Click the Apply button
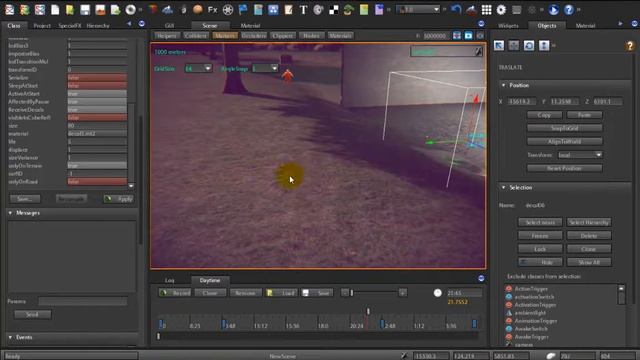Image resolution: width=640 pixels, height=360 pixels. (118, 199)
